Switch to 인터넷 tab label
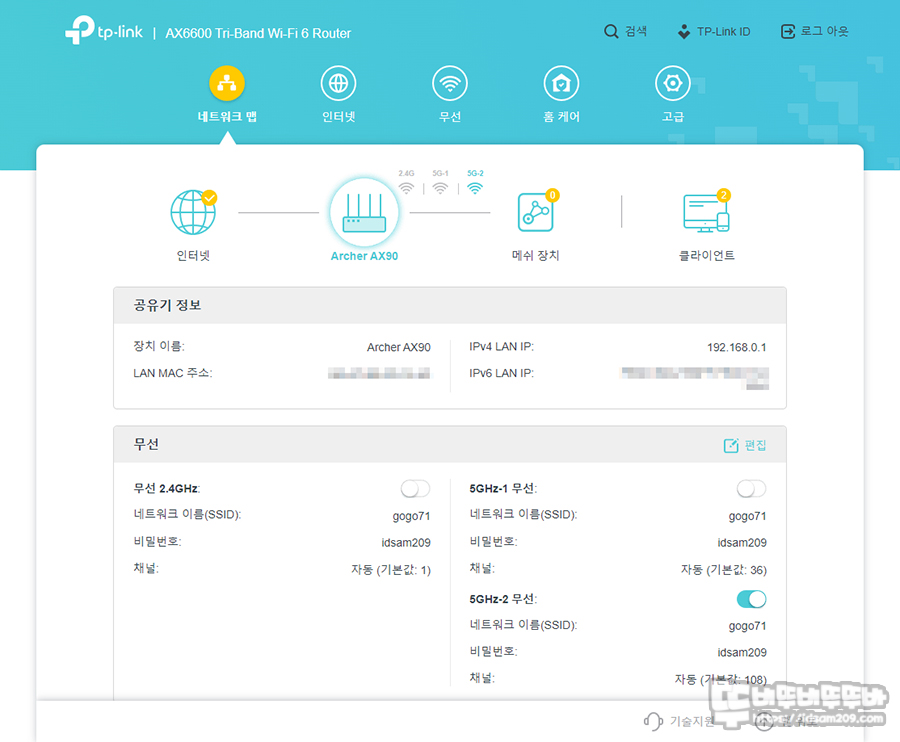This screenshot has height=742, width=900. coord(338,116)
